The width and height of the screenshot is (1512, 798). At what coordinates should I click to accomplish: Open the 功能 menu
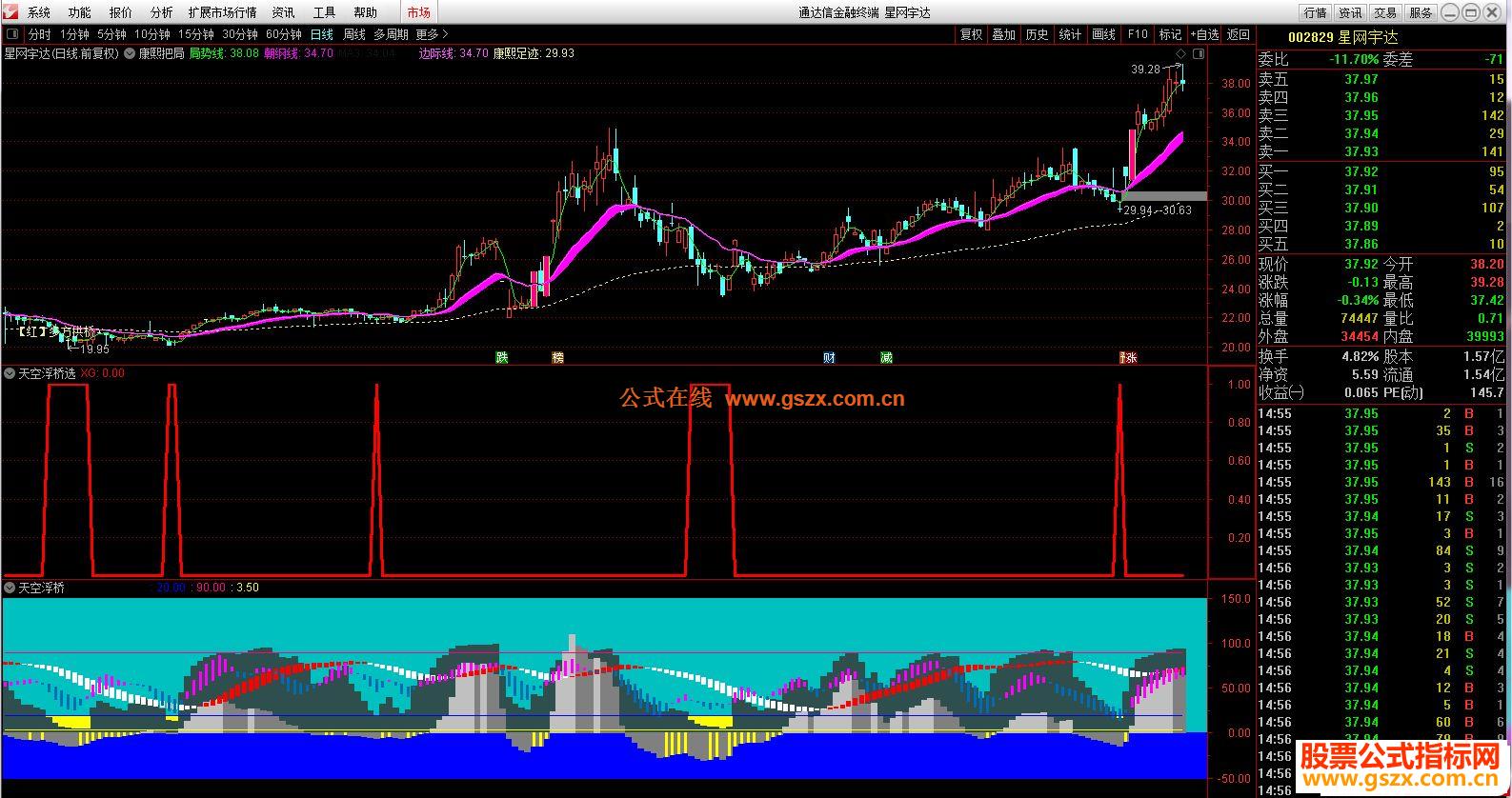(80, 12)
